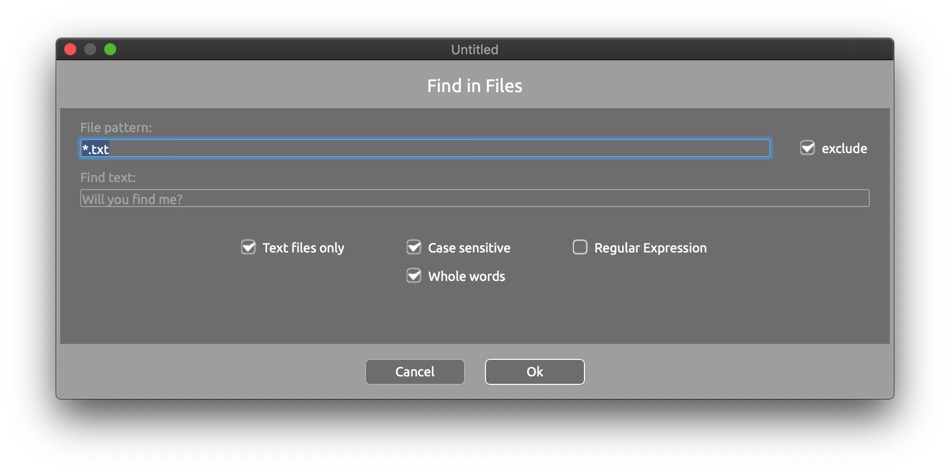The width and height of the screenshot is (950, 473).
Task: Turn off the Case sensitive checkbox
Action: [414, 247]
